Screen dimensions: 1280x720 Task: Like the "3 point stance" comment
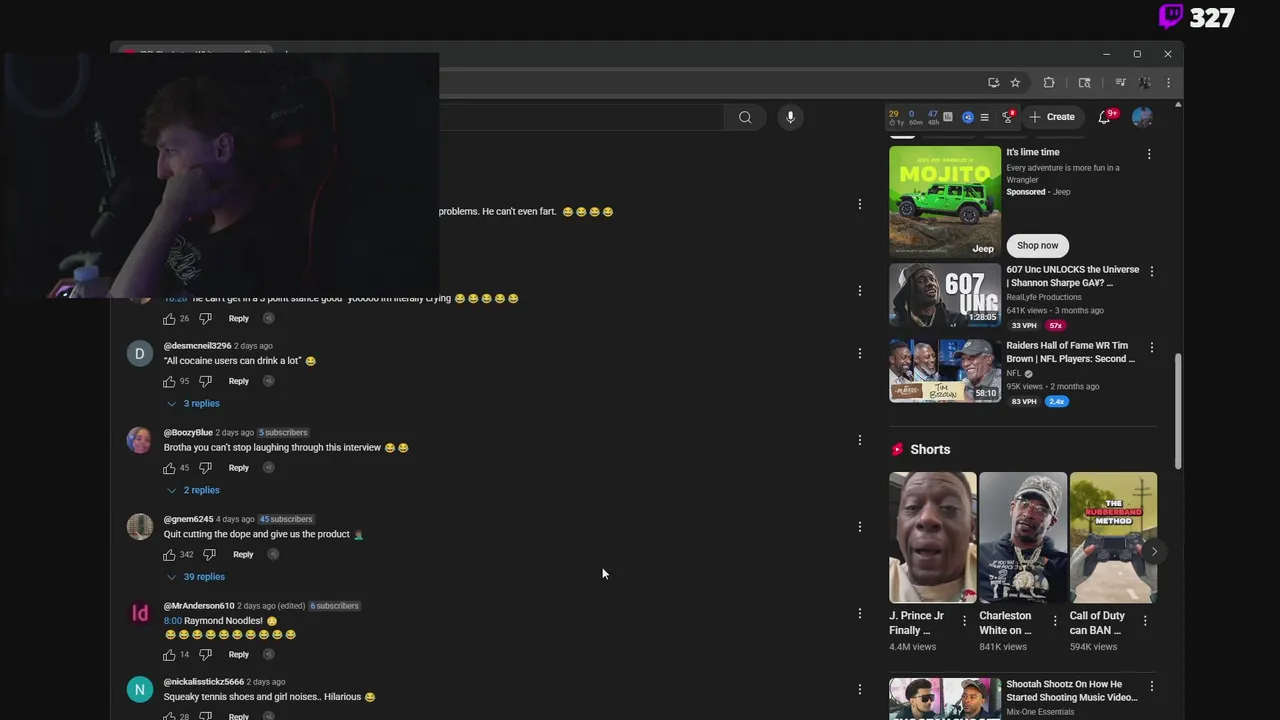click(x=169, y=318)
